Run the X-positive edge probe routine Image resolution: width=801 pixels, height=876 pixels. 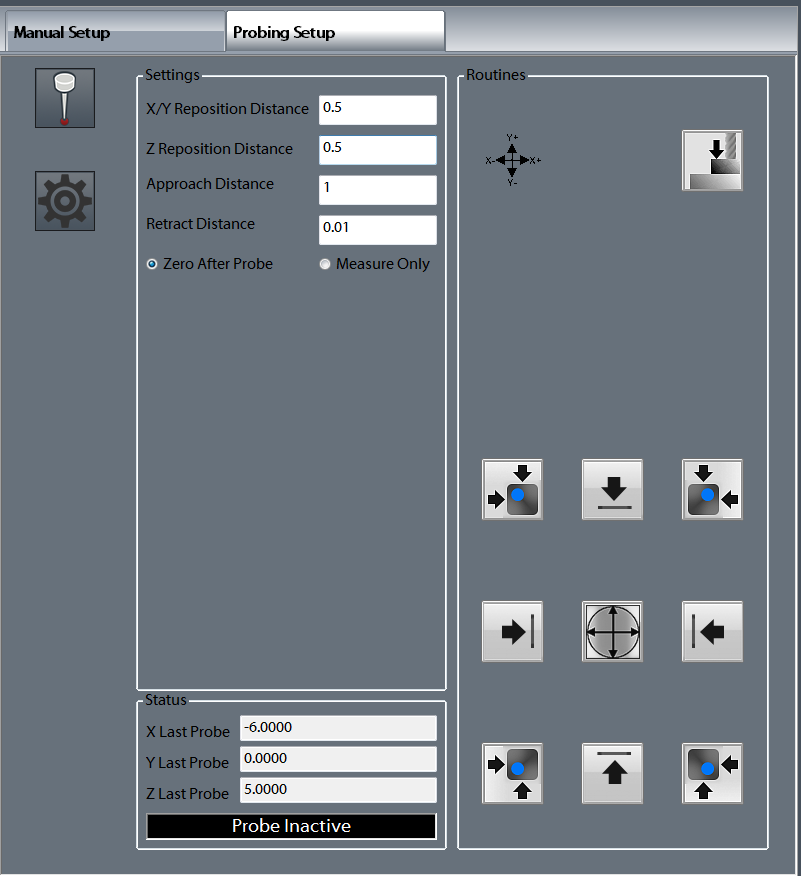pos(512,631)
